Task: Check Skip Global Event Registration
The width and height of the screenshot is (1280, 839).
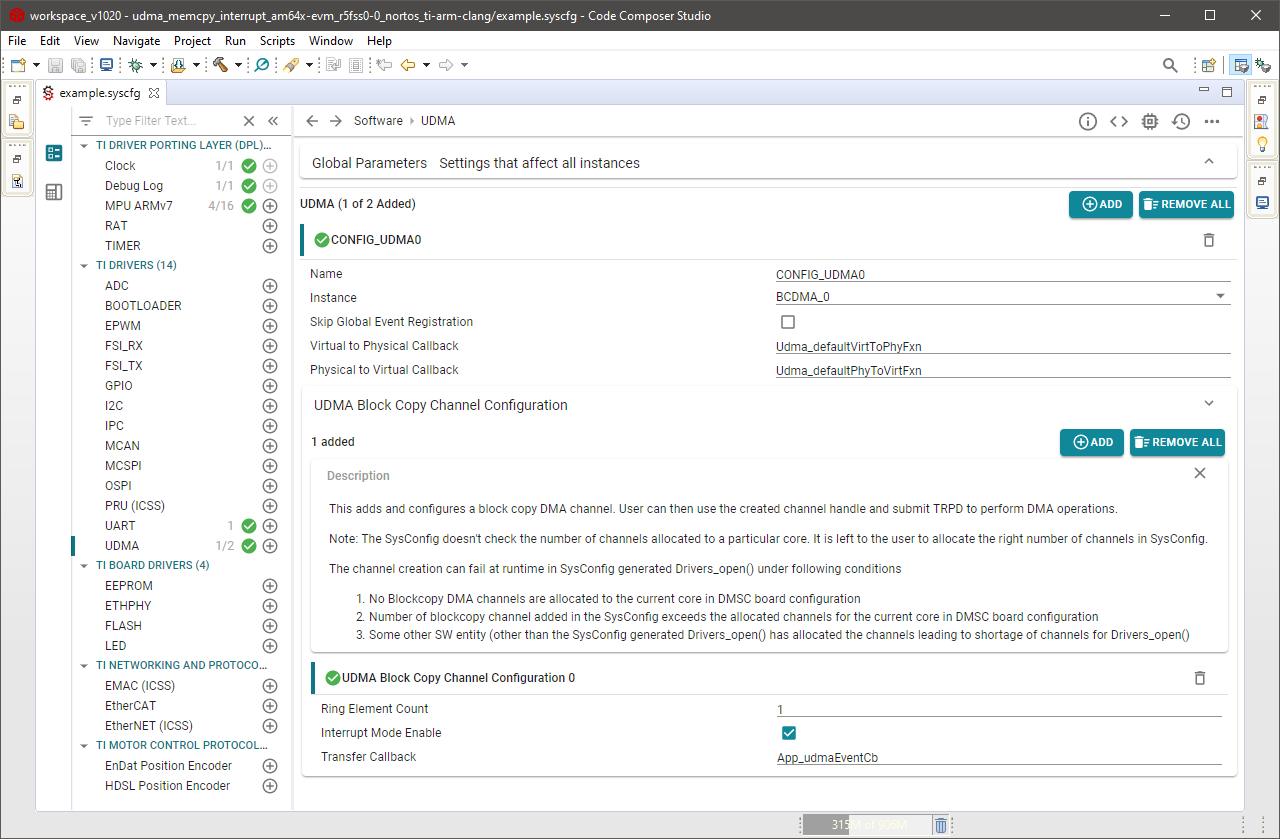Action: point(788,322)
